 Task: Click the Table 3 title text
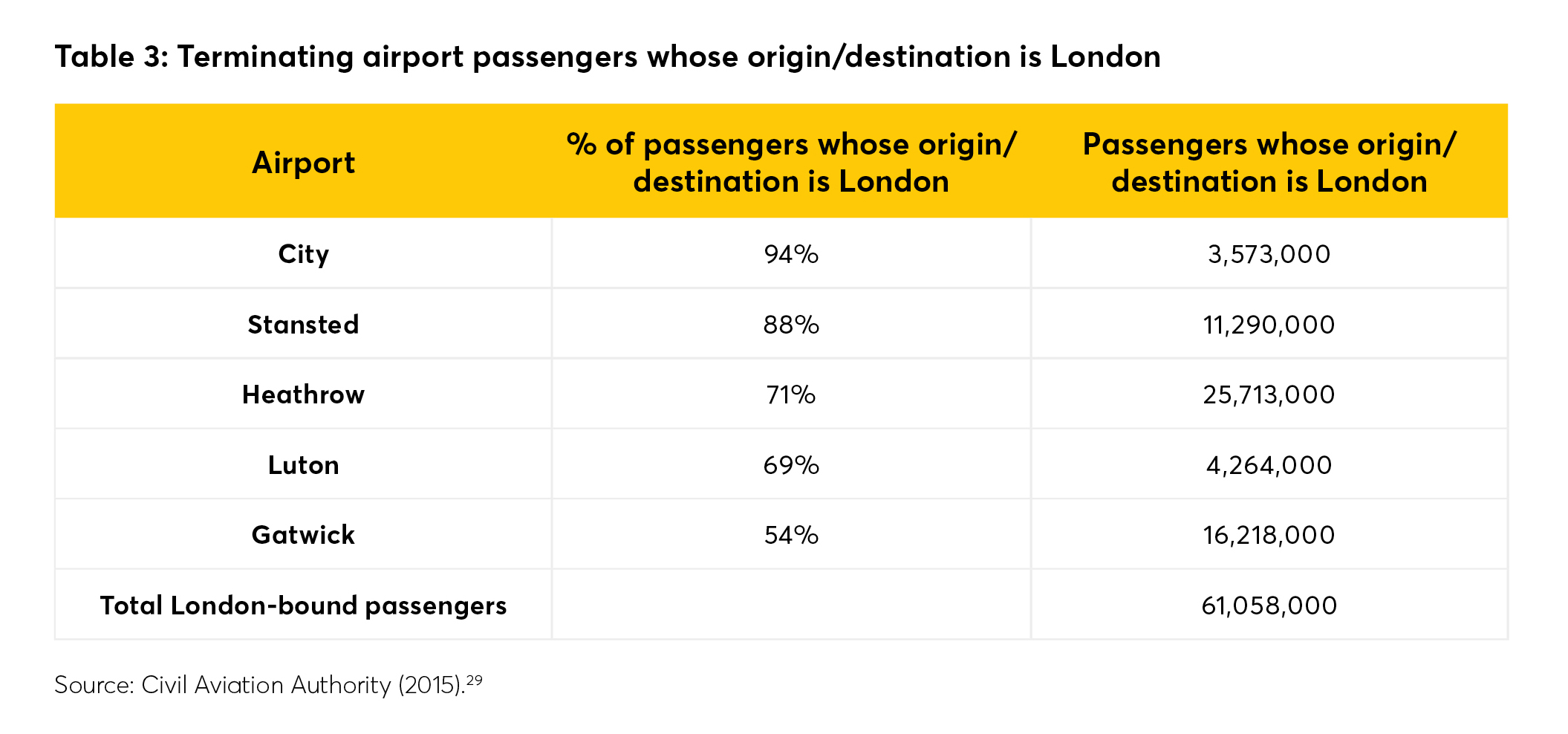[607, 57]
